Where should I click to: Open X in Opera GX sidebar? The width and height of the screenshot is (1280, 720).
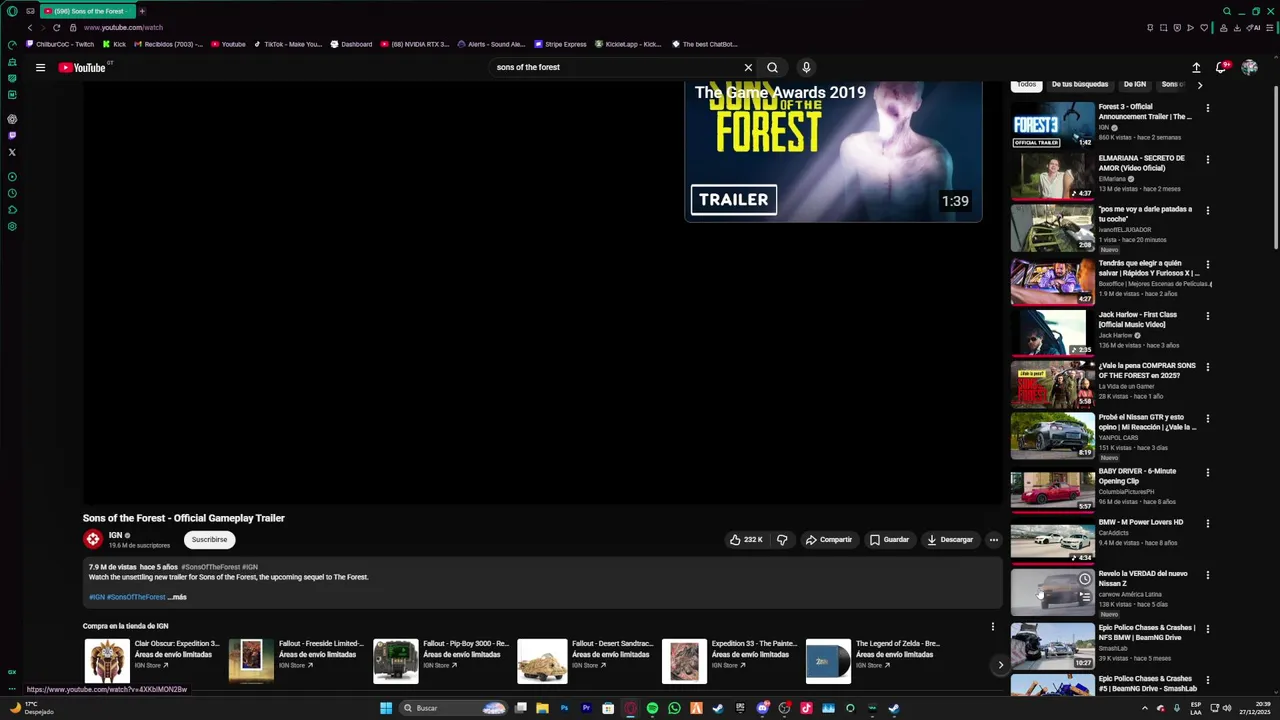12,152
